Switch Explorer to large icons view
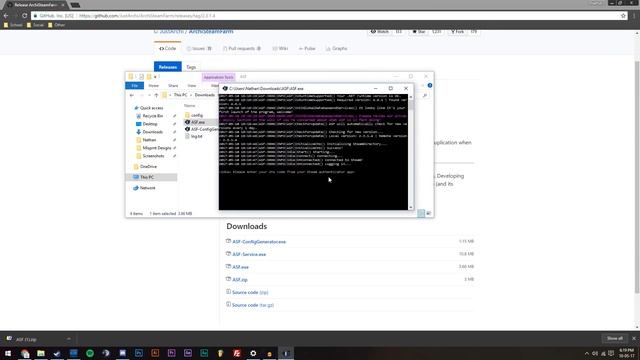Image resolution: width=640 pixels, height=360 pixels. [x=429, y=213]
